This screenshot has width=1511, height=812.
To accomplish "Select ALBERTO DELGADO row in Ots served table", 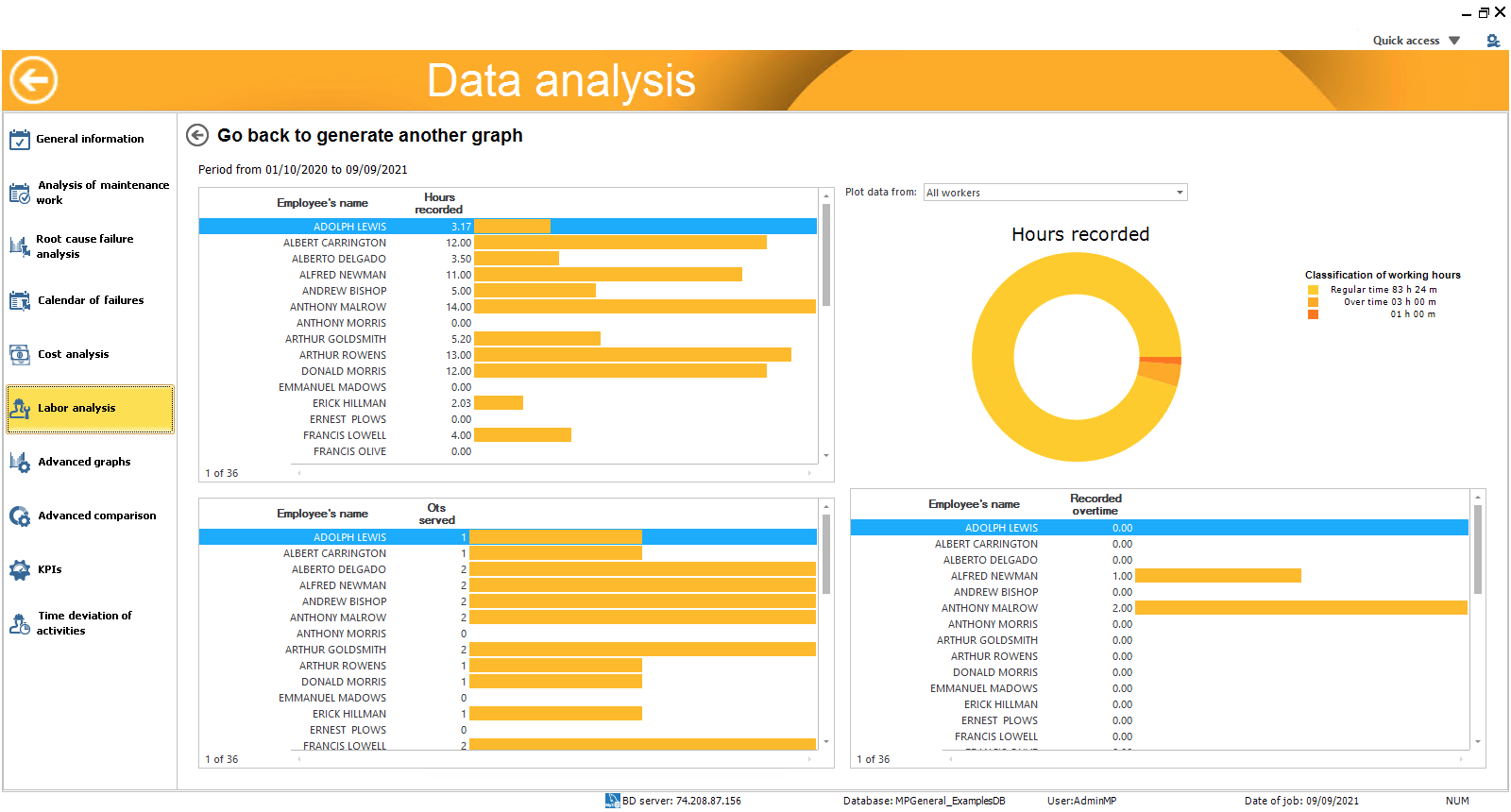I will pyautogui.click(x=508, y=569).
